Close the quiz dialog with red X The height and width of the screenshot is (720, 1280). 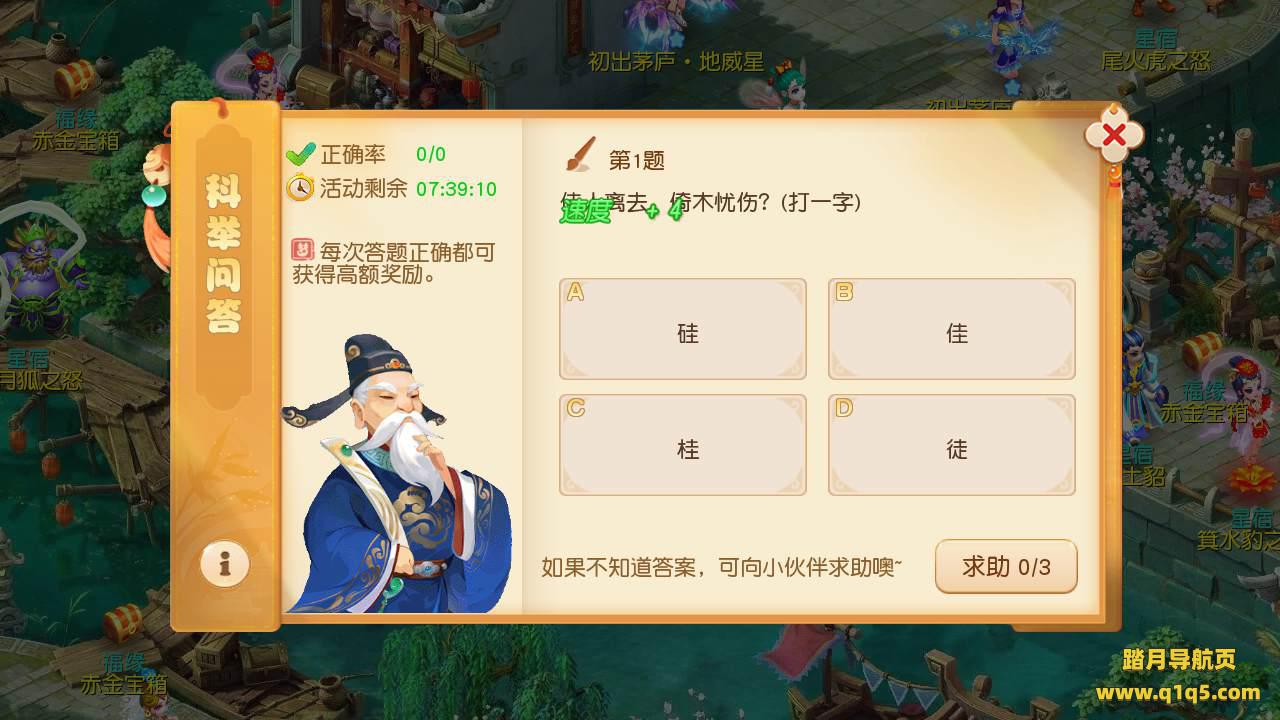click(1113, 136)
